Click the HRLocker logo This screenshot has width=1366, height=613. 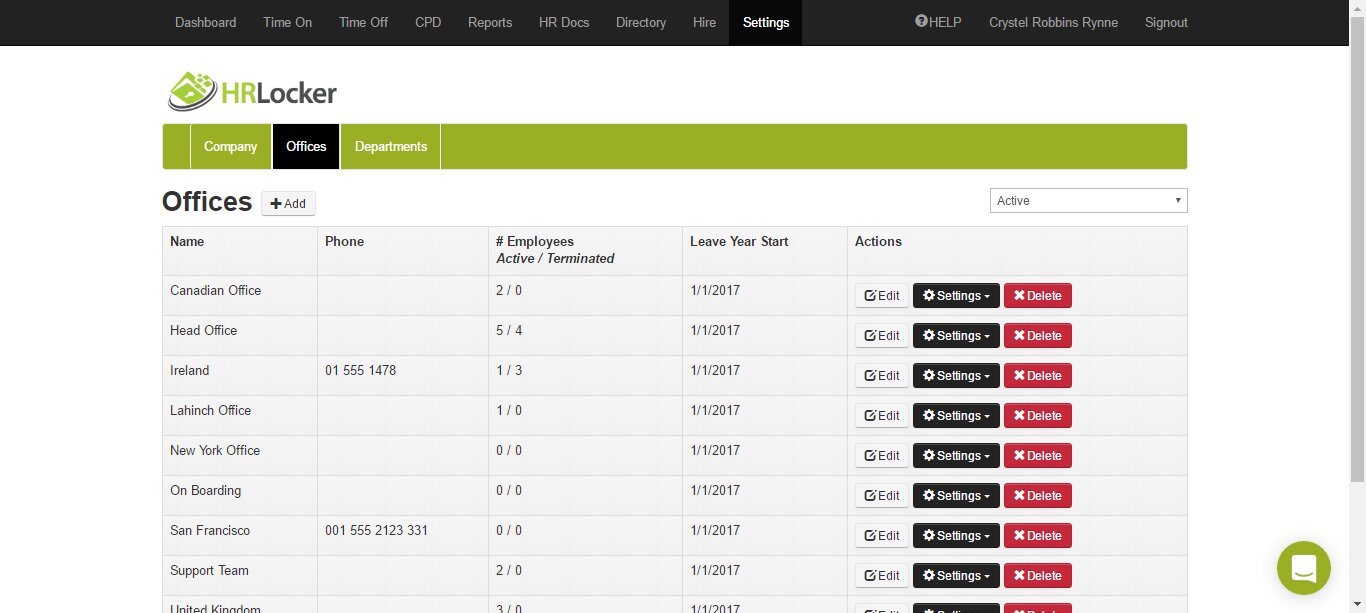pos(253,92)
